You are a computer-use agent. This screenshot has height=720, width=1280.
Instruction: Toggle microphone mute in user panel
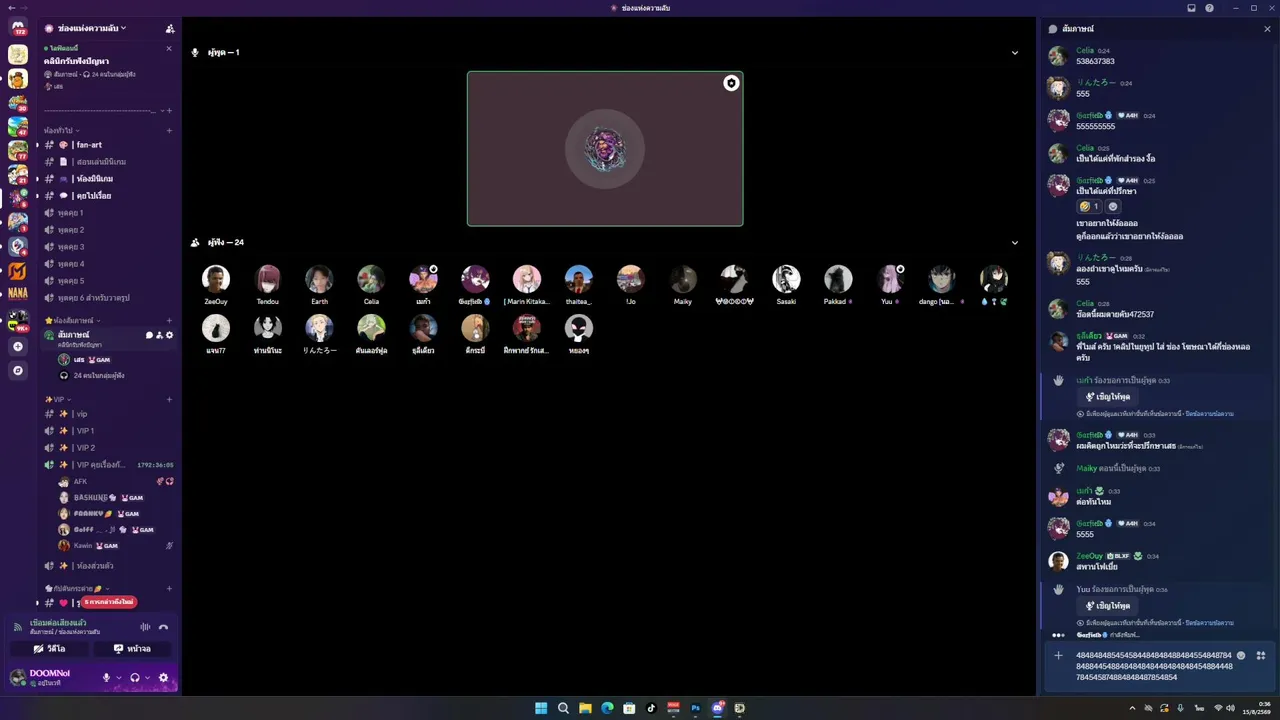tap(106, 678)
